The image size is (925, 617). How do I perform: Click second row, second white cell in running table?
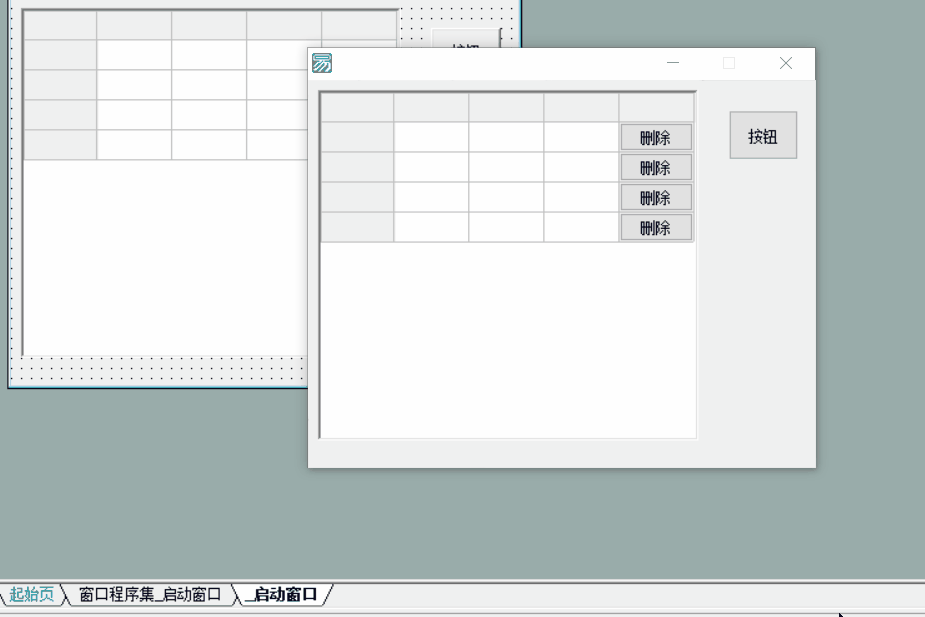pos(506,167)
